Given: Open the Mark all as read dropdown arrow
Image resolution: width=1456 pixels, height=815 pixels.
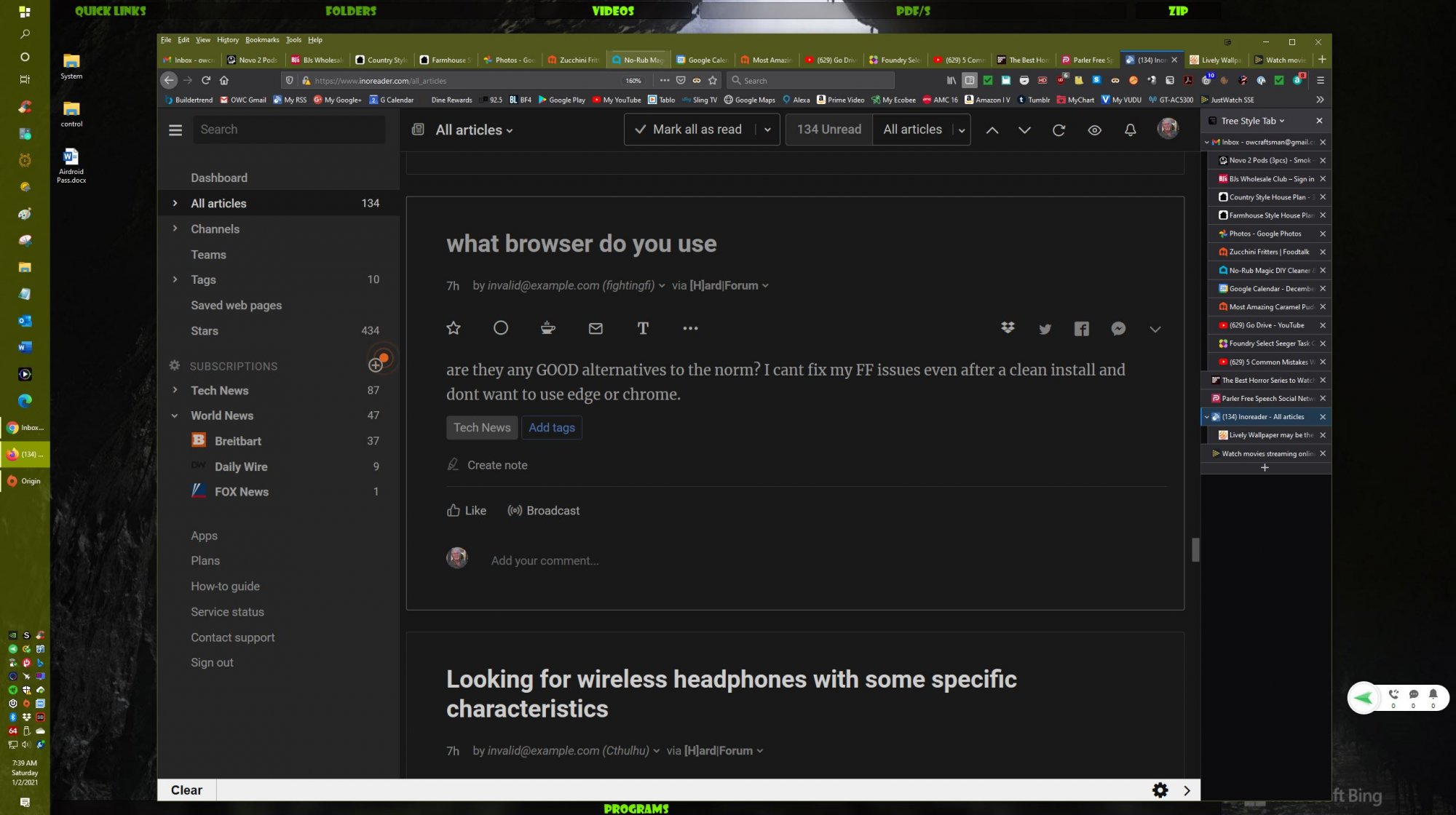Looking at the screenshot, I should coord(767,130).
